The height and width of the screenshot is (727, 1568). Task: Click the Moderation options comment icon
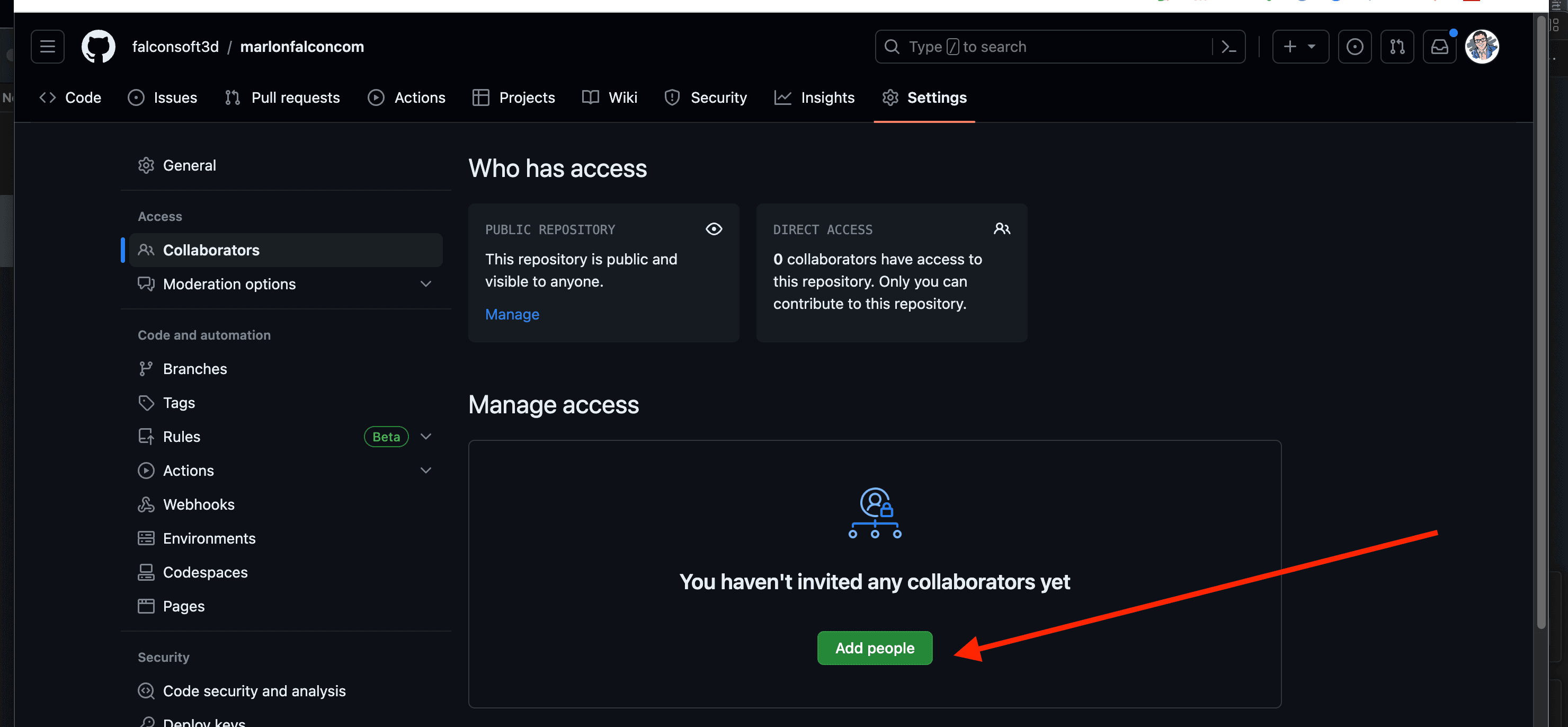click(146, 283)
